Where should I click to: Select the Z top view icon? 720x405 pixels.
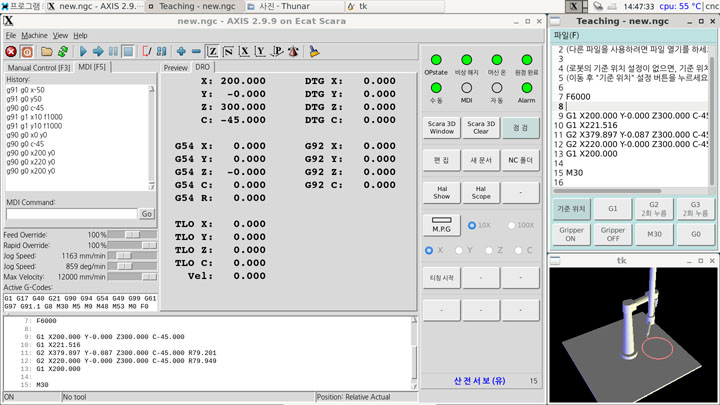[212, 52]
